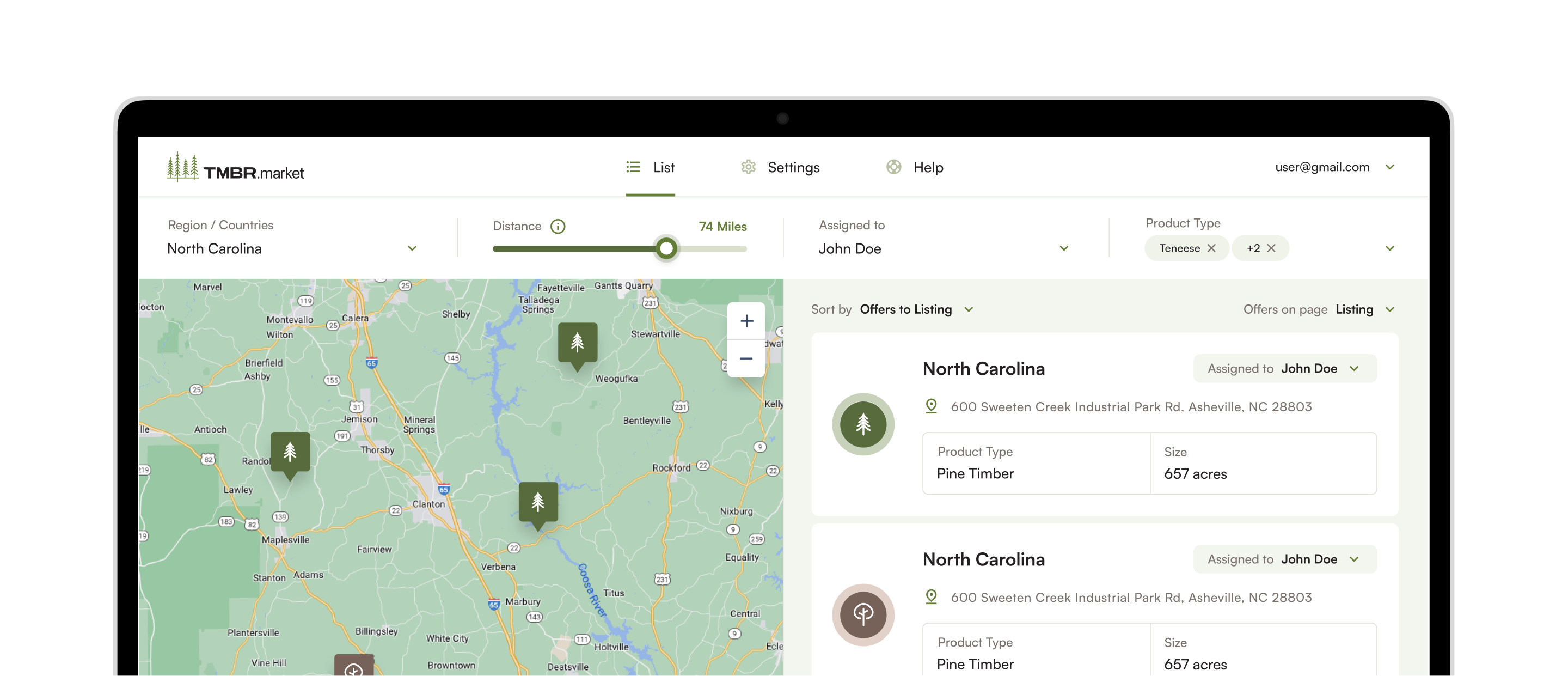Open the List tab
Screen dimensions: 1568x676
(x=650, y=167)
